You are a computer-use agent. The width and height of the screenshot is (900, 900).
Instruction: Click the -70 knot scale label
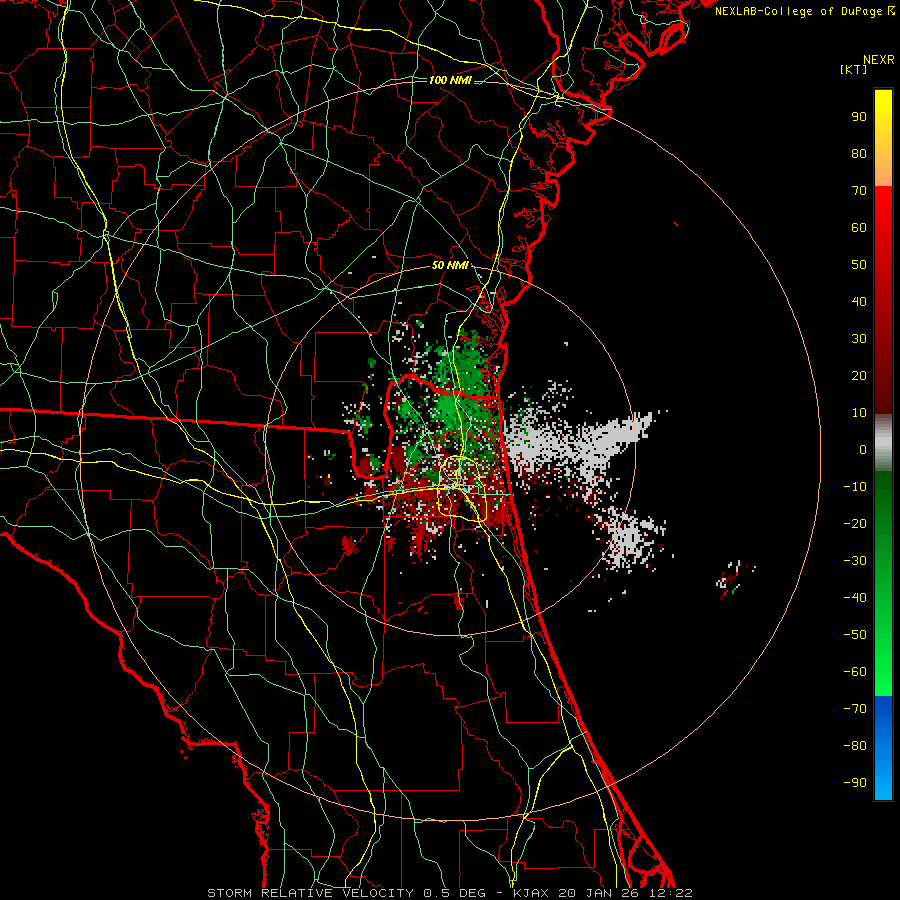click(855, 709)
